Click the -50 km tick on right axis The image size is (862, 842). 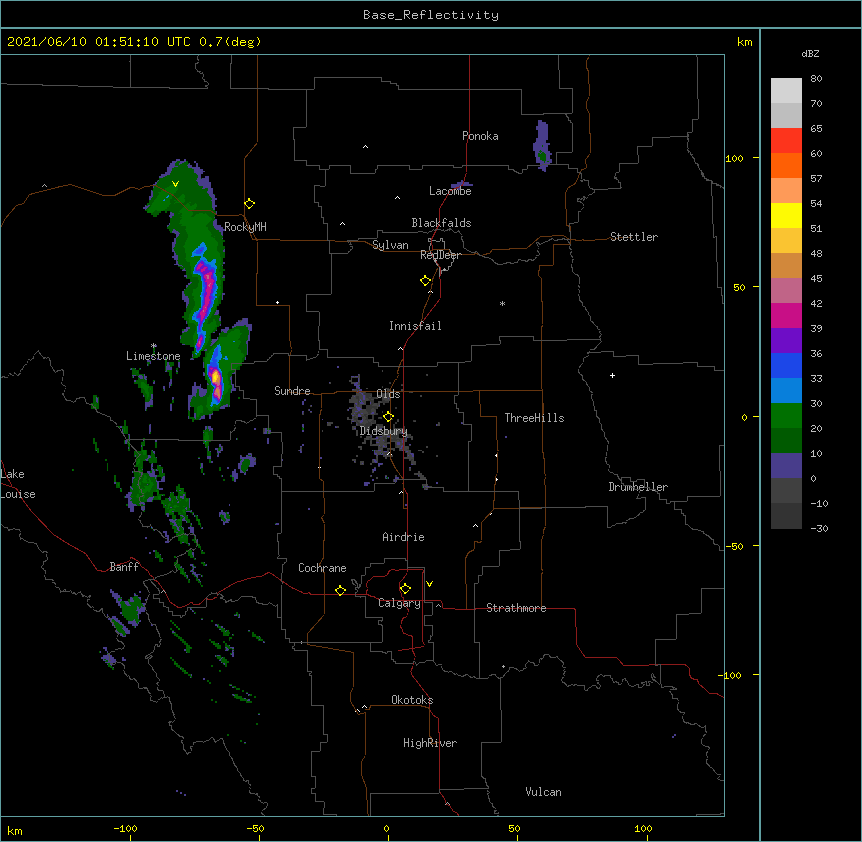[734, 546]
